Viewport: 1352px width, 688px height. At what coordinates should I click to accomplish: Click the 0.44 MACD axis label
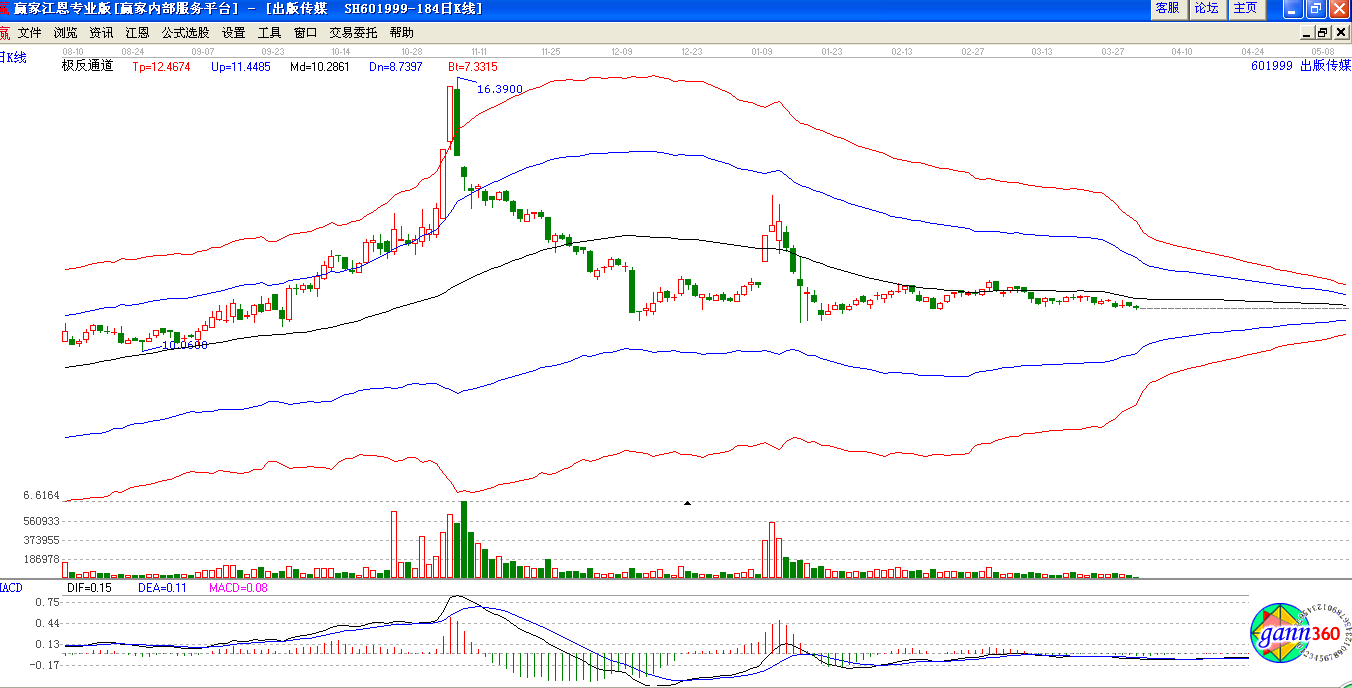click(46, 624)
